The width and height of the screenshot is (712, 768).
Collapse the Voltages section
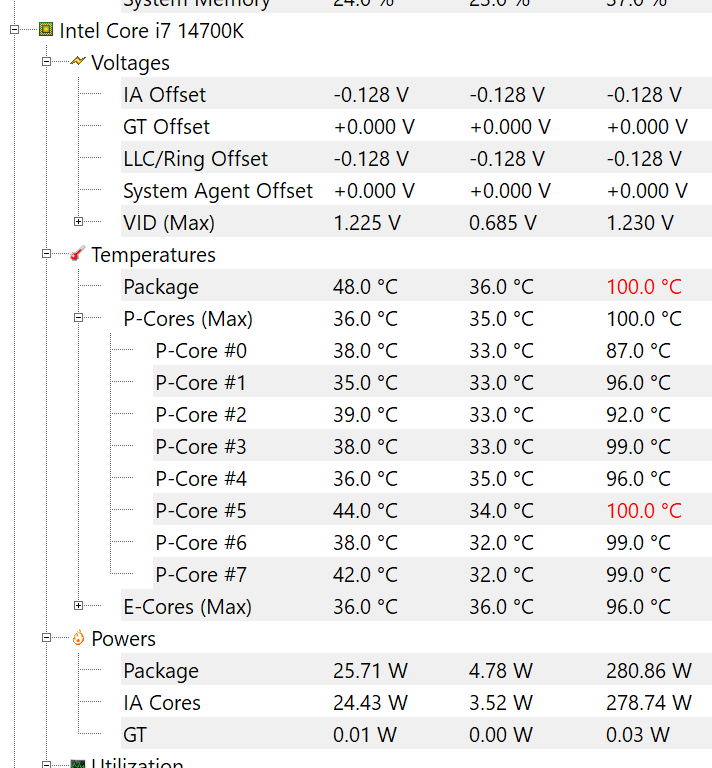coord(46,62)
